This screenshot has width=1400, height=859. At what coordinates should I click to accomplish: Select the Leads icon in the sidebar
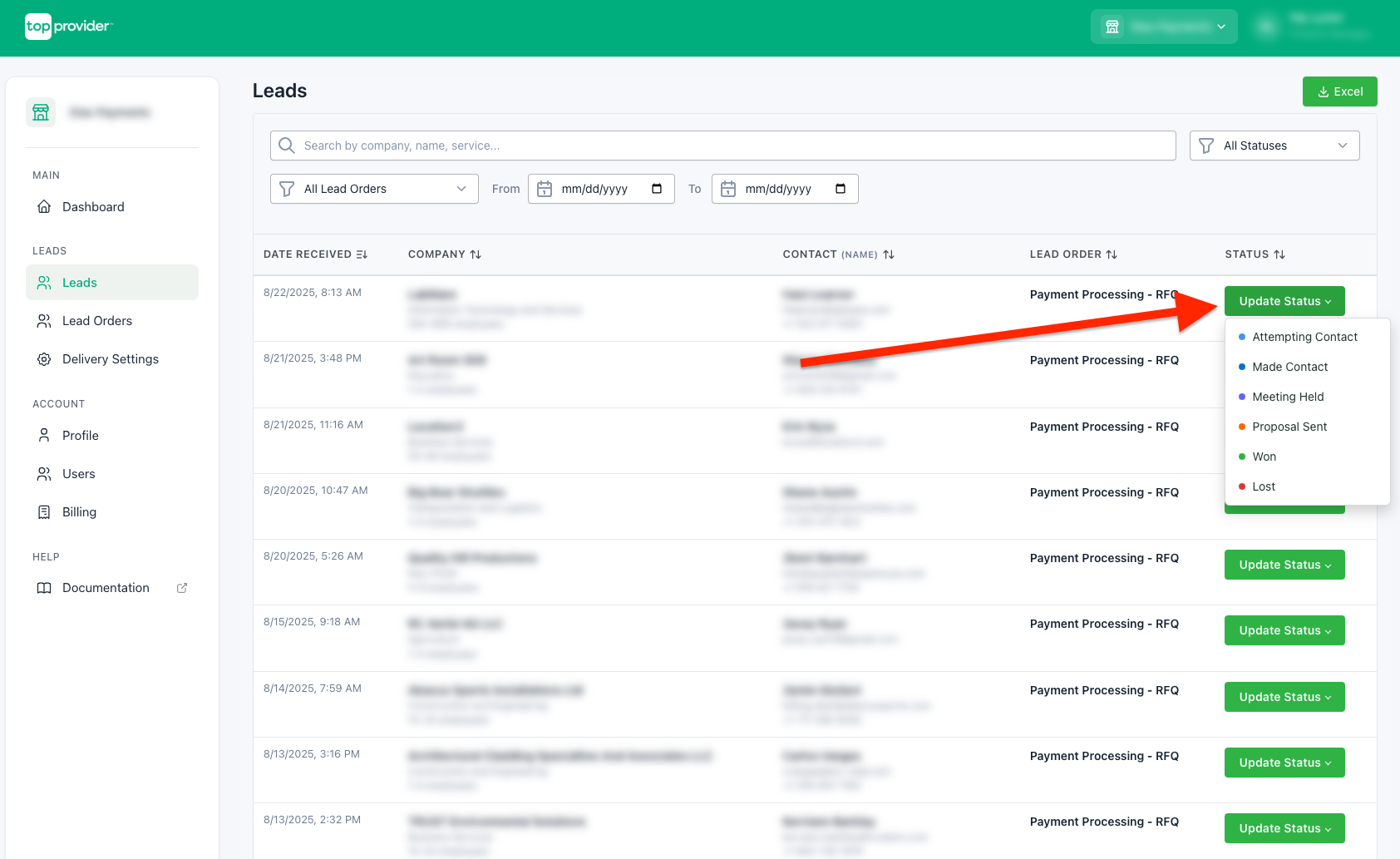(44, 283)
